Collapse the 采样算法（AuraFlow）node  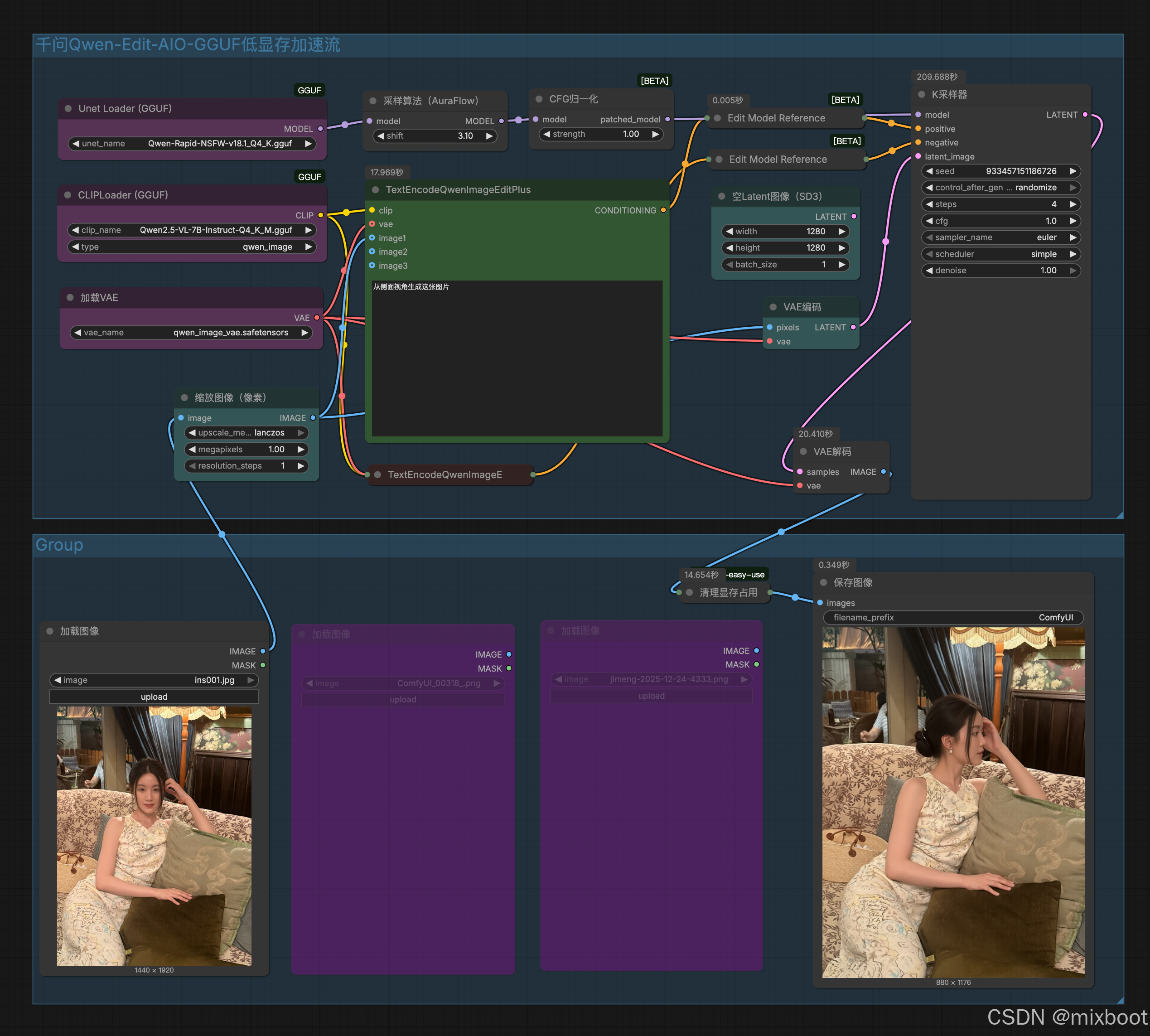coord(373,101)
